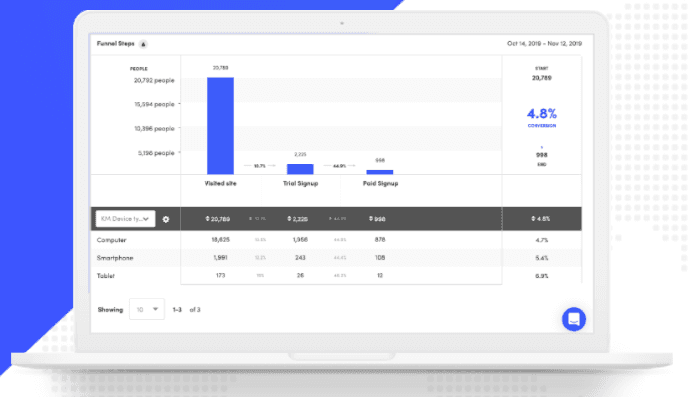Click the 1–3 of 3 pagination text

point(186,310)
